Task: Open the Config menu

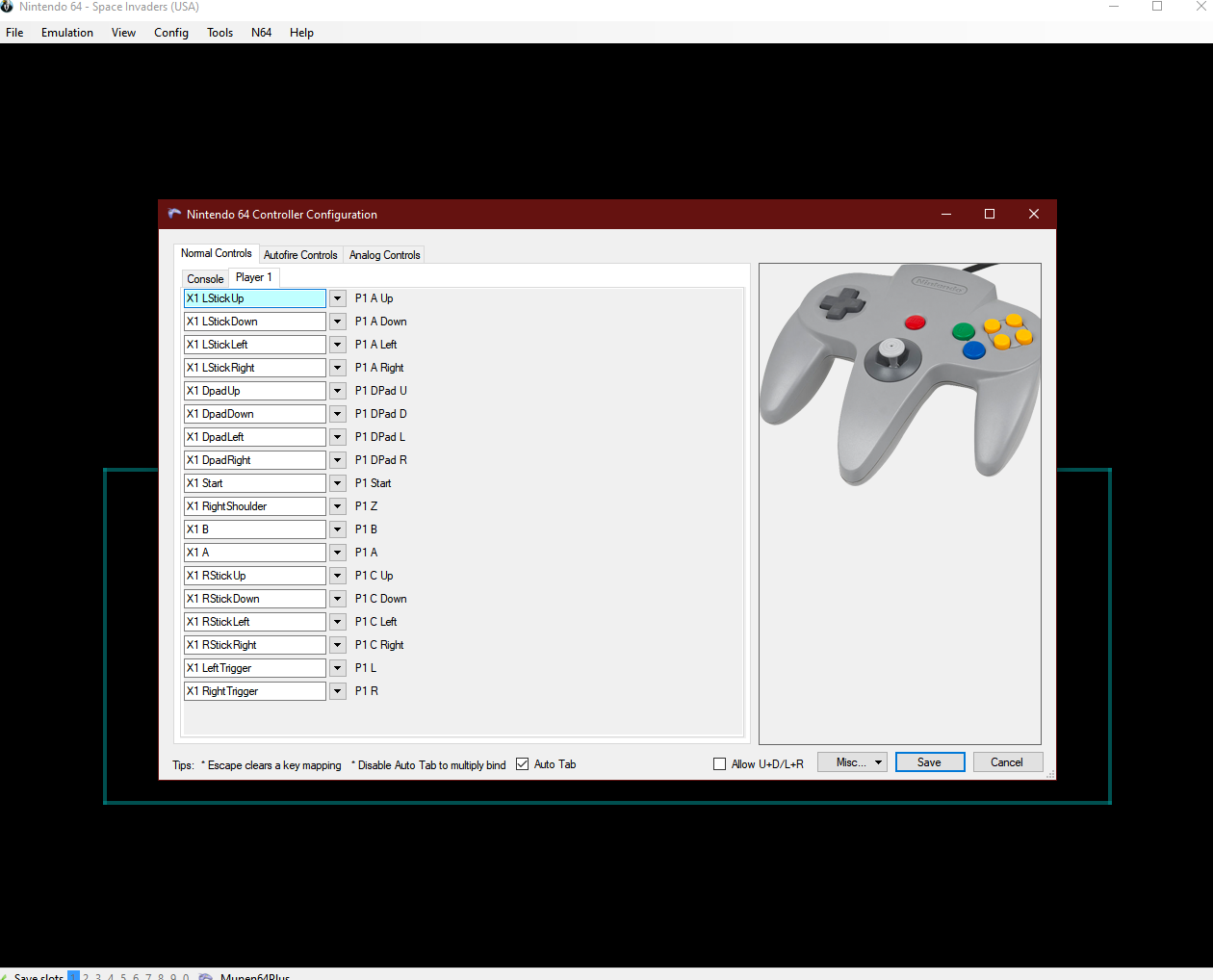Action: point(171,33)
